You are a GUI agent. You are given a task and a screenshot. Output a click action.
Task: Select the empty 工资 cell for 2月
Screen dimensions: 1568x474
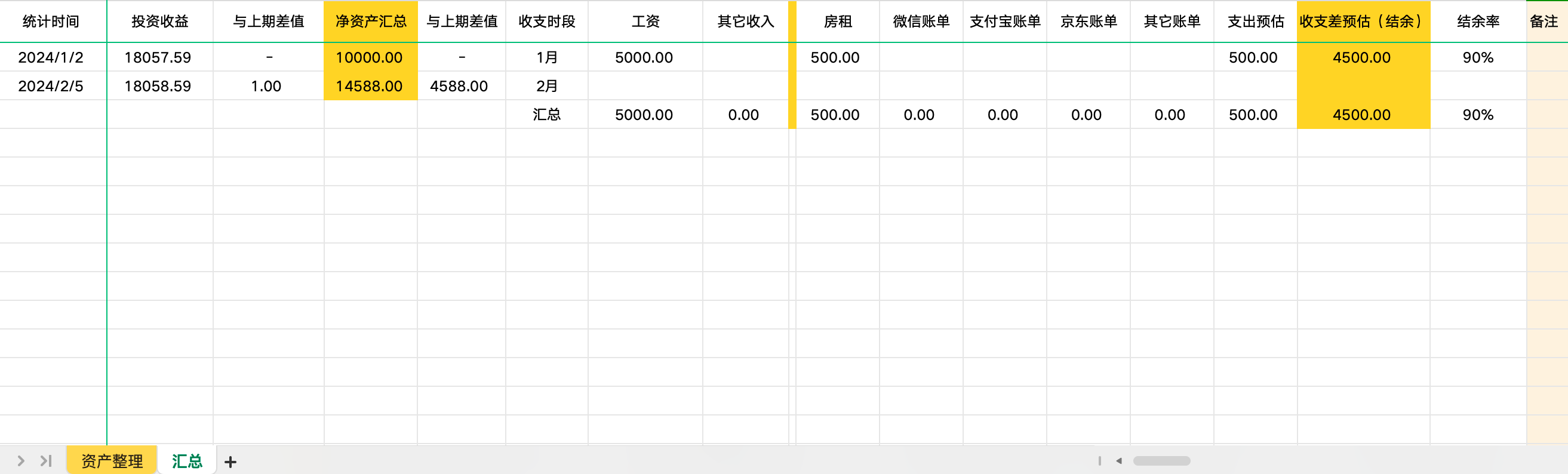click(645, 86)
